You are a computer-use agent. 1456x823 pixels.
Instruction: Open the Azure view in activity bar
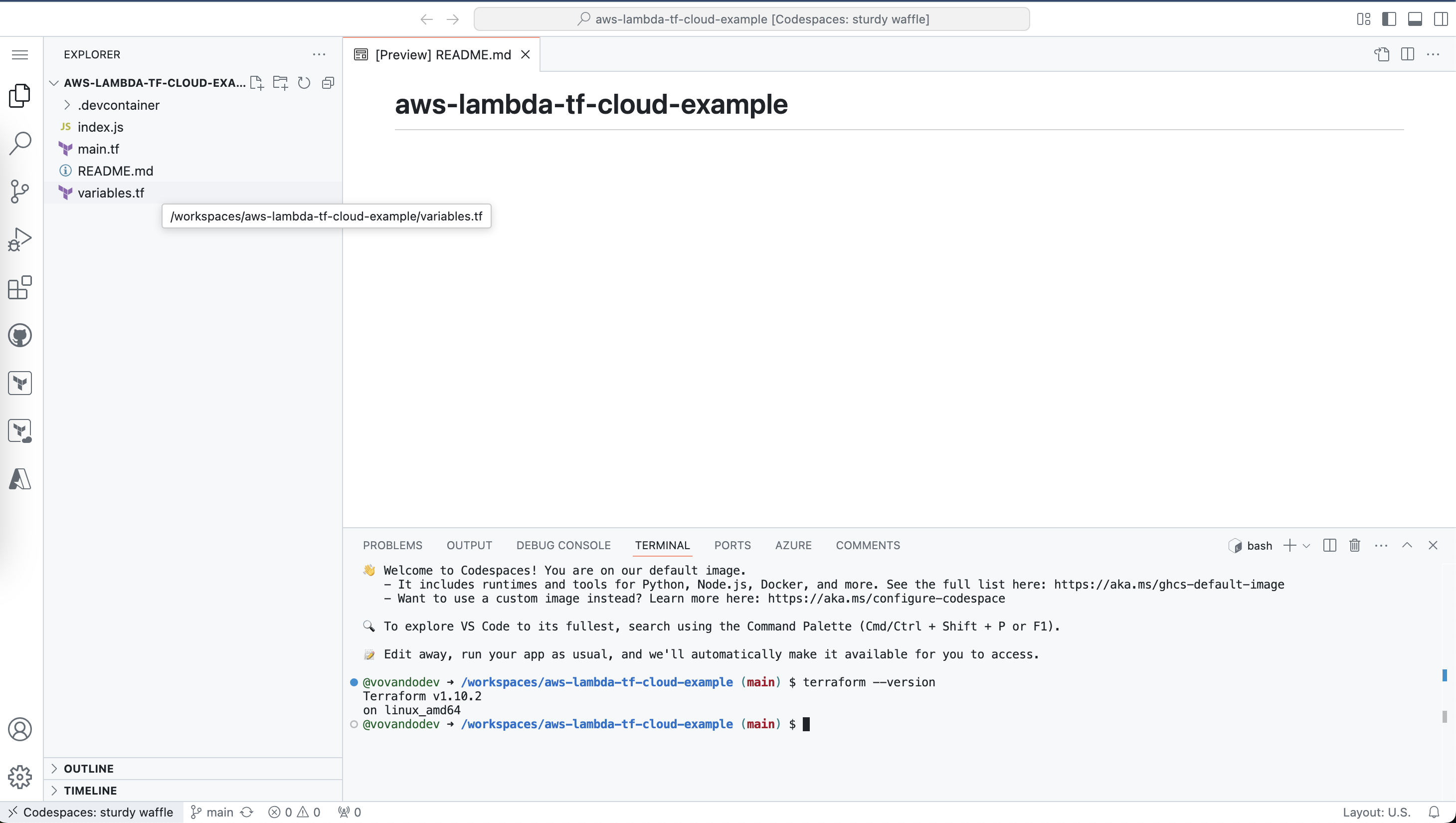coord(20,479)
